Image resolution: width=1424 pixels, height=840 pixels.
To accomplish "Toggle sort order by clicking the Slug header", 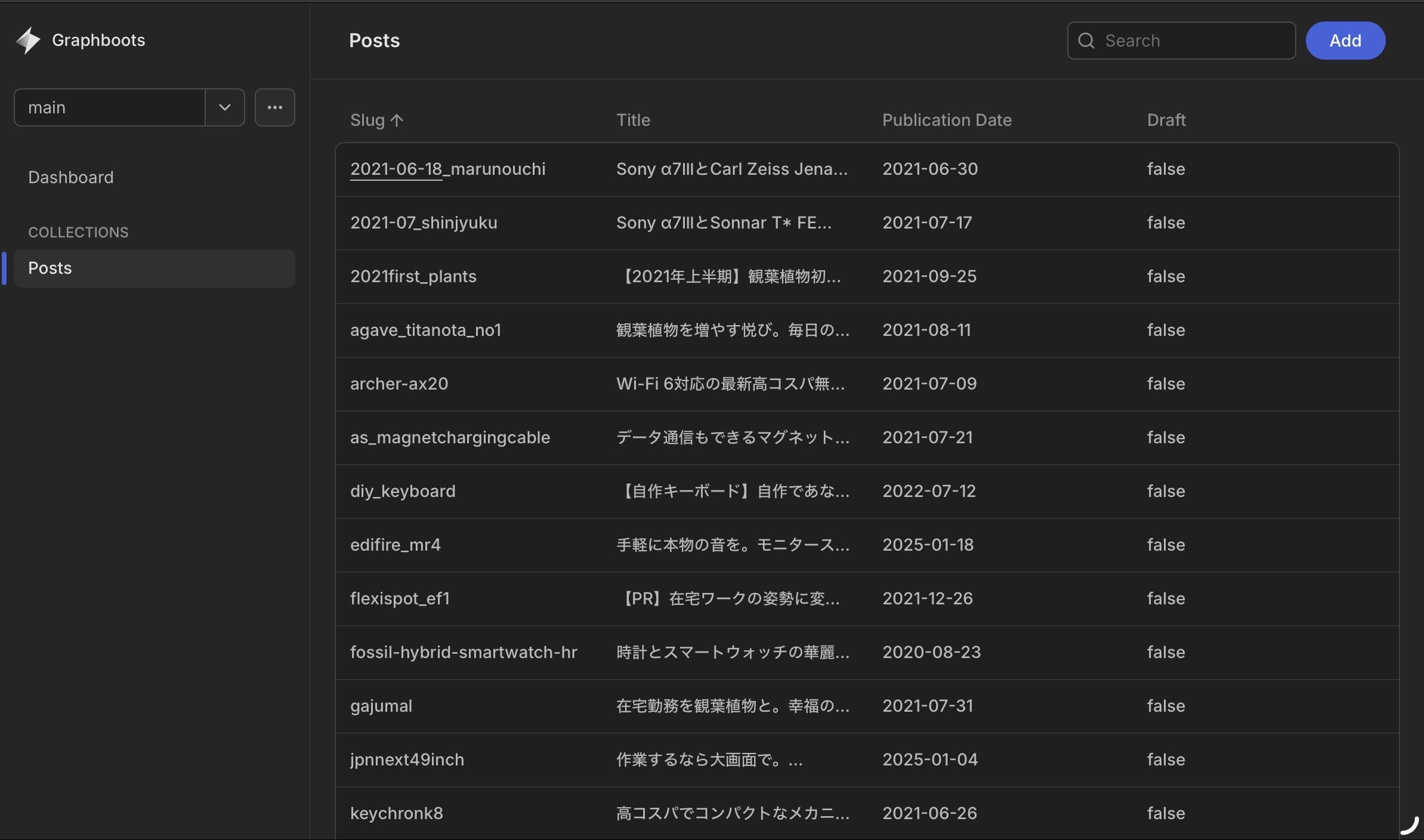I will point(366,120).
